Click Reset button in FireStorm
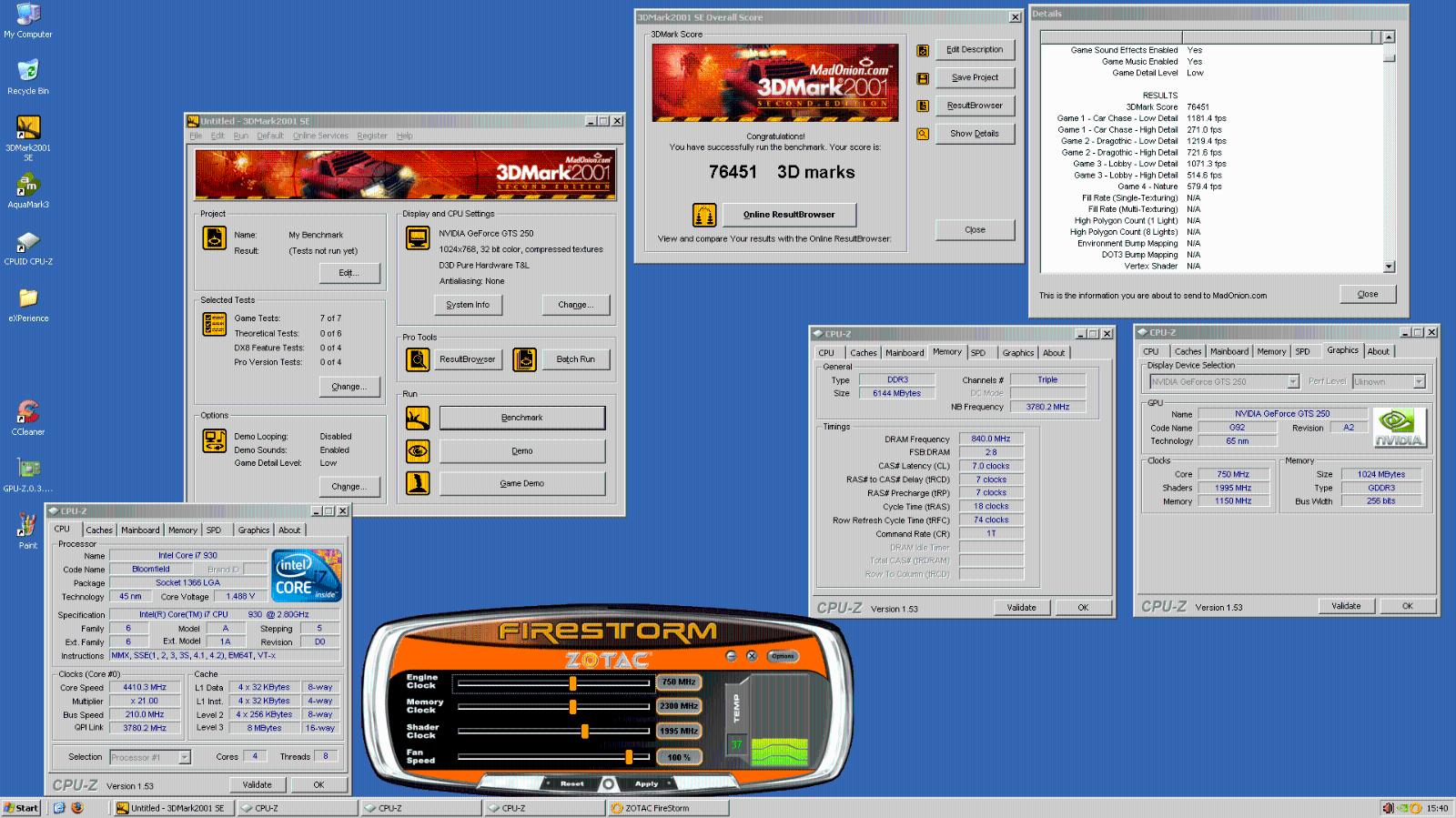The height and width of the screenshot is (818, 1456). [x=572, y=783]
